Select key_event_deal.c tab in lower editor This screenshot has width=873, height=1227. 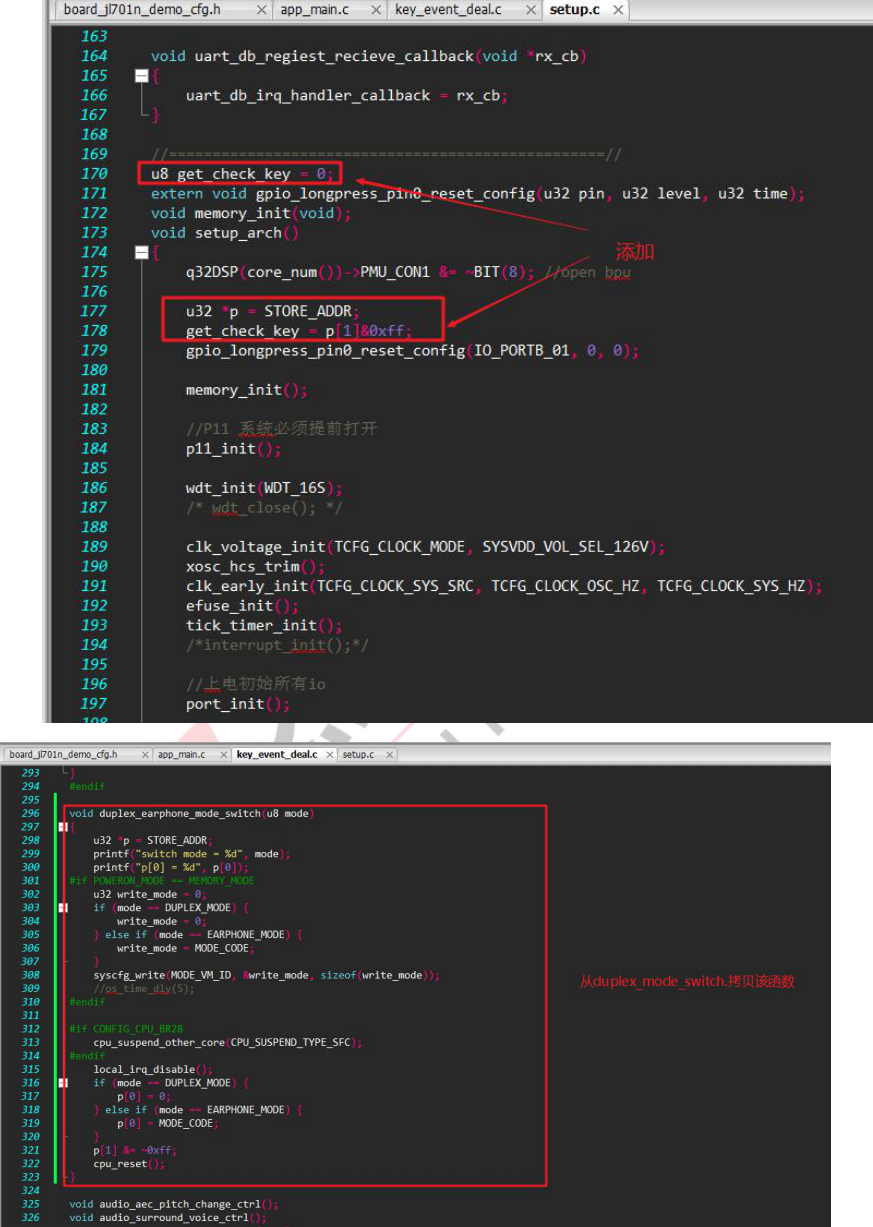pyautogui.click(x=276, y=754)
